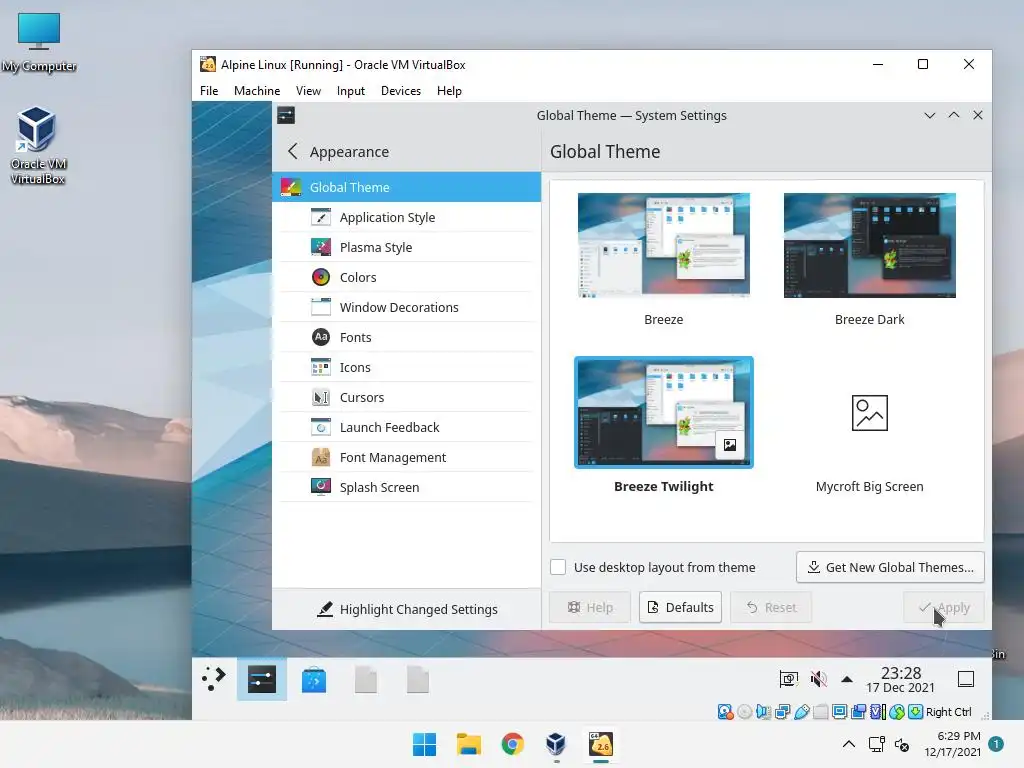Open the VirtualBox Help menu

point(449,91)
